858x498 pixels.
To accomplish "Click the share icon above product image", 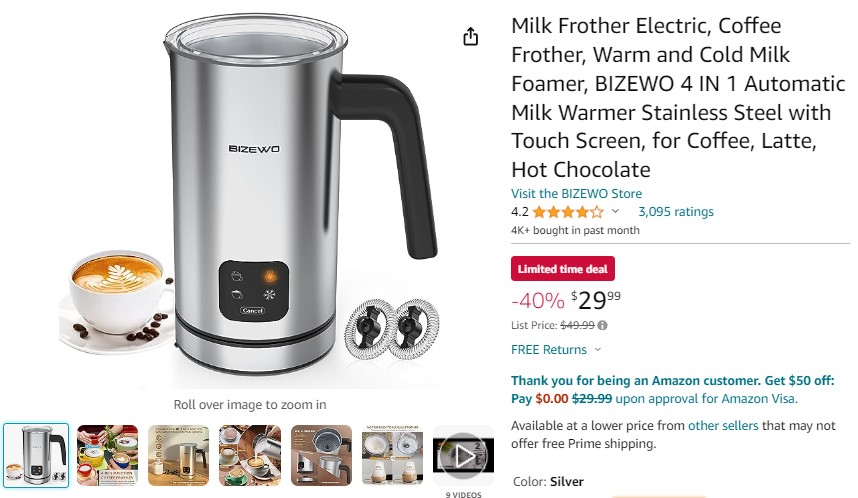I will click(x=471, y=37).
